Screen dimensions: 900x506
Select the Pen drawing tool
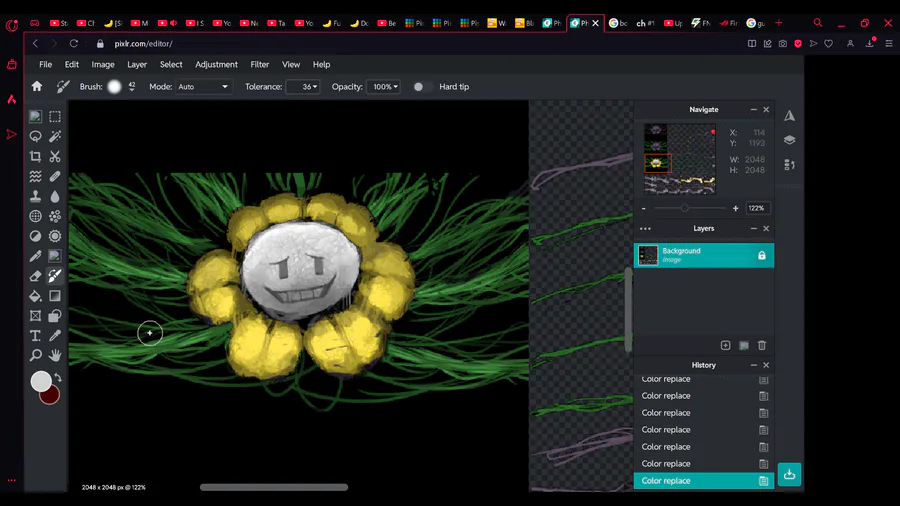35,256
